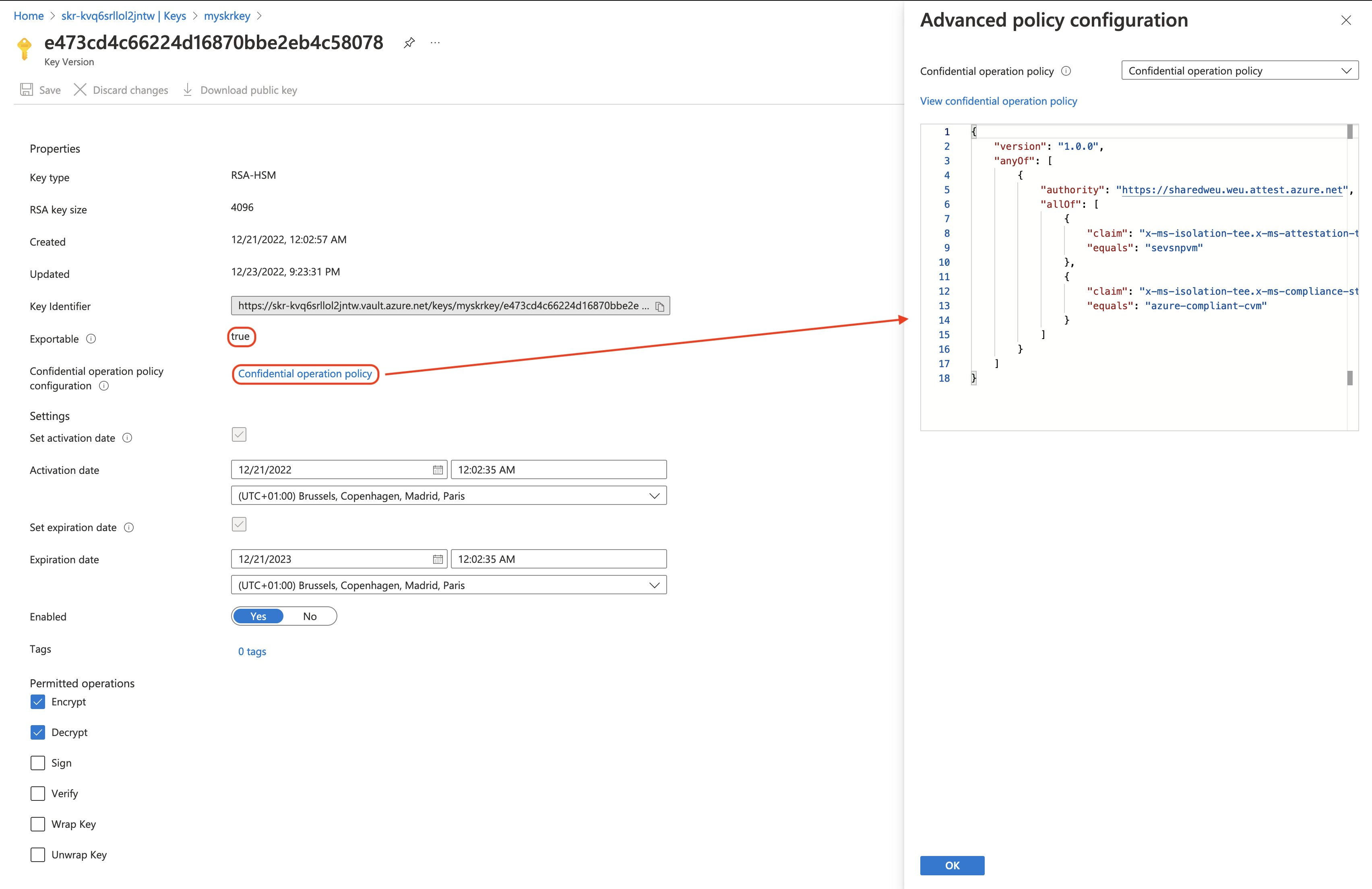View confidential operation policy link
Image resolution: width=1372 pixels, height=889 pixels.
(x=998, y=100)
